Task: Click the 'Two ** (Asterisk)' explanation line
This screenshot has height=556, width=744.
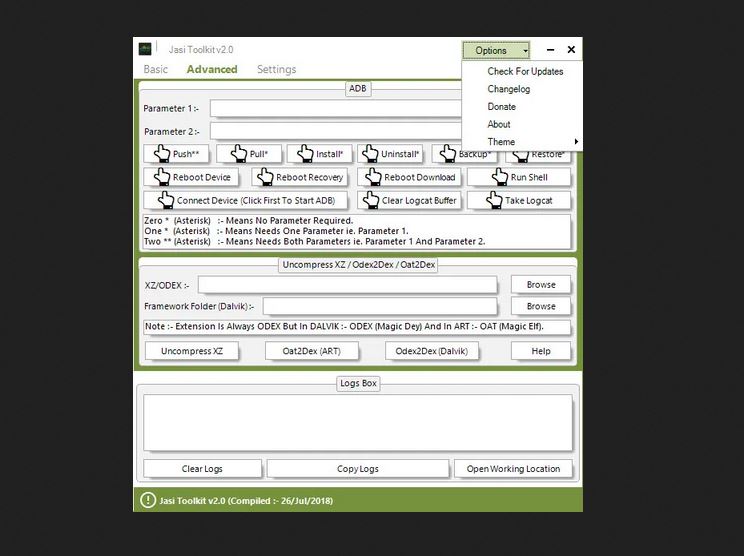Action: coord(315,241)
